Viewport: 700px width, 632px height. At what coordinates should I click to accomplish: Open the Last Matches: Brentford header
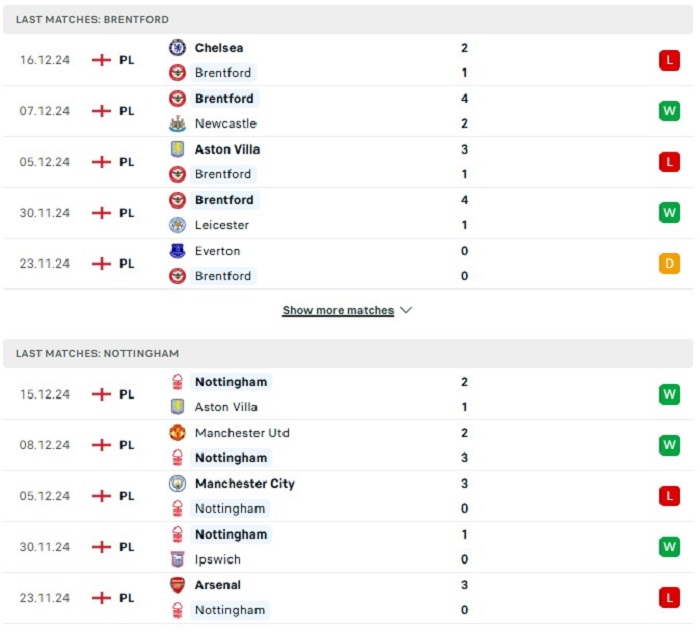pos(348,20)
